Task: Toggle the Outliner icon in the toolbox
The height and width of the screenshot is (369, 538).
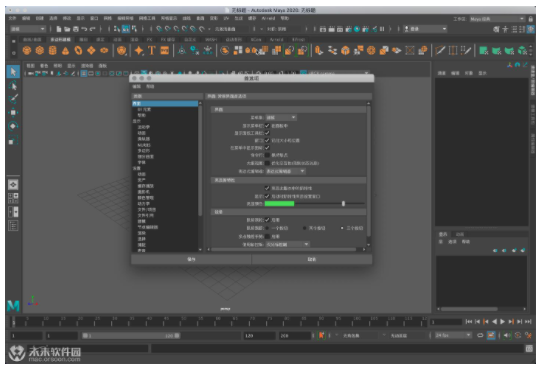Action: pos(13,226)
